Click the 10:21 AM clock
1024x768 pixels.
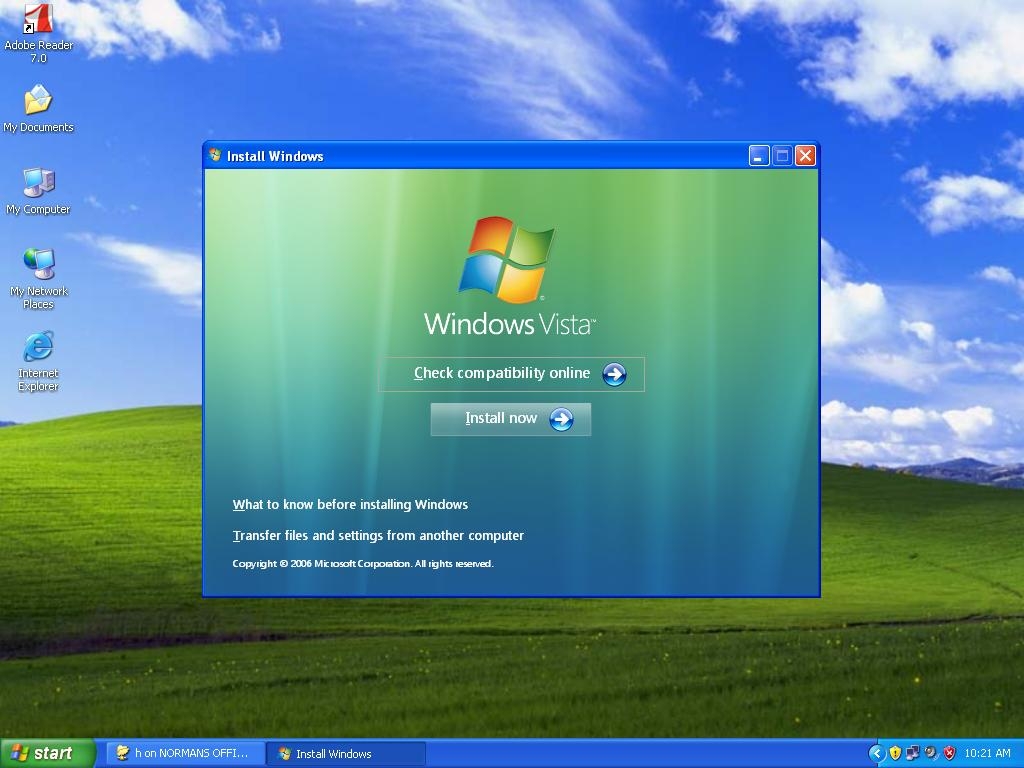pos(987,753)
